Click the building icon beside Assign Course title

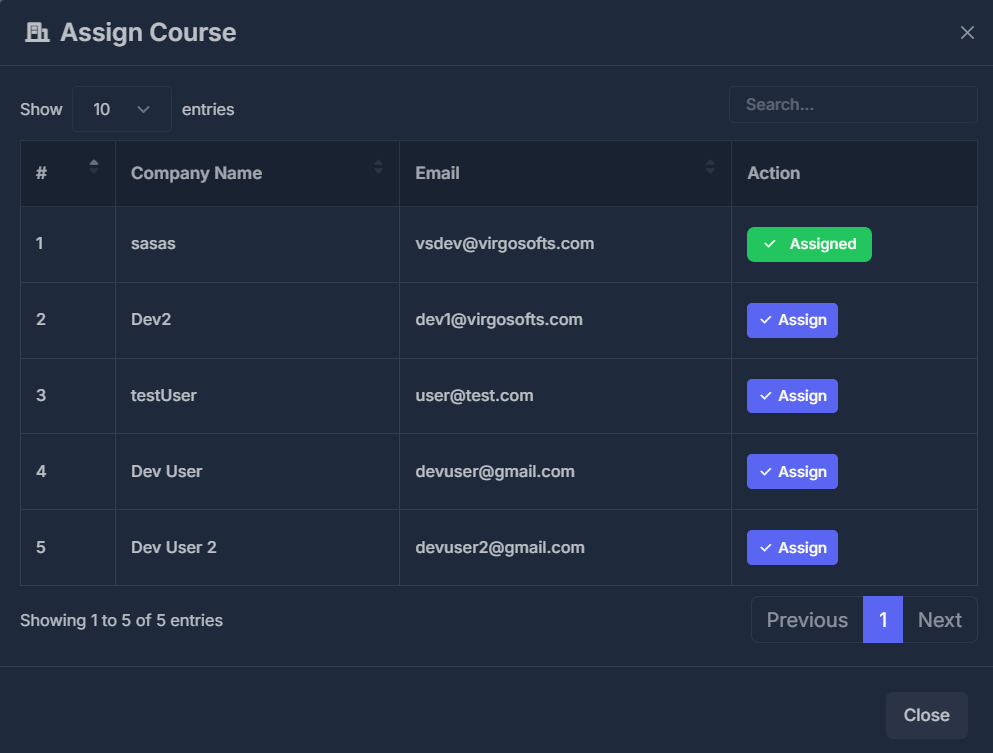click(37, 31)
